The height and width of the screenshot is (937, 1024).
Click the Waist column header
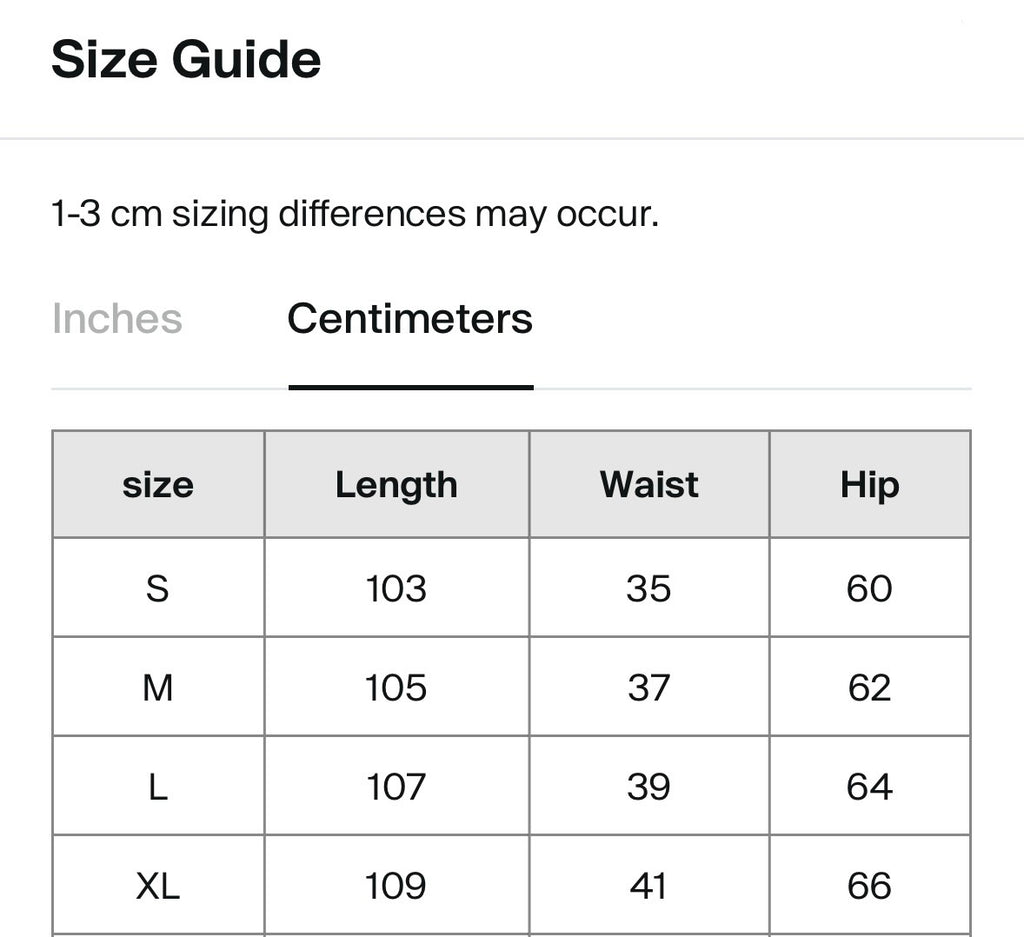[649, 484]
